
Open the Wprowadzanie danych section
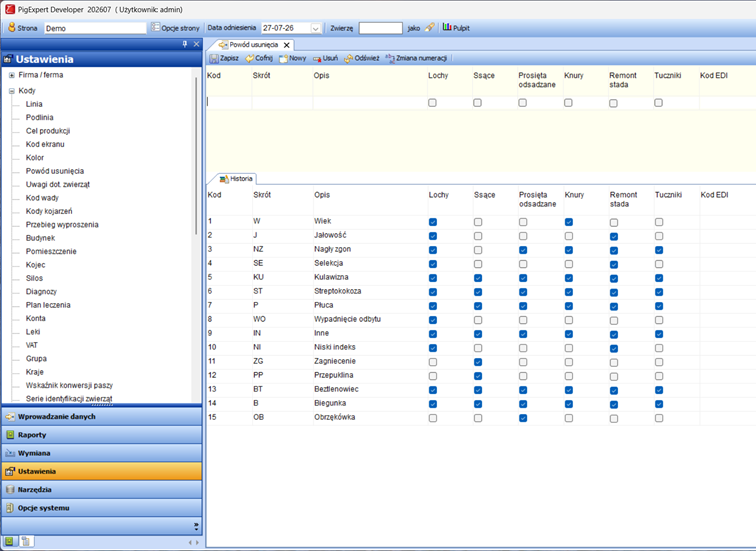pos(102,417)
